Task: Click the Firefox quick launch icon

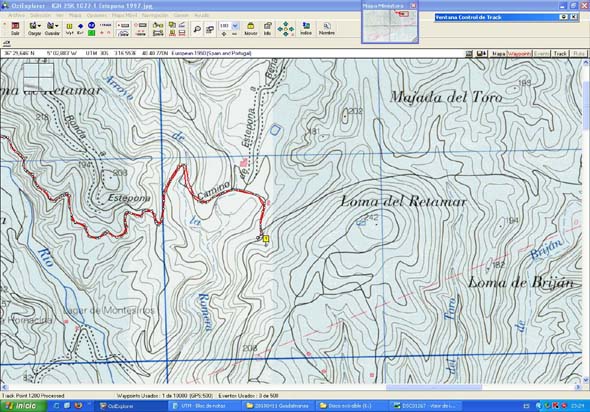Action: (78, 406)
